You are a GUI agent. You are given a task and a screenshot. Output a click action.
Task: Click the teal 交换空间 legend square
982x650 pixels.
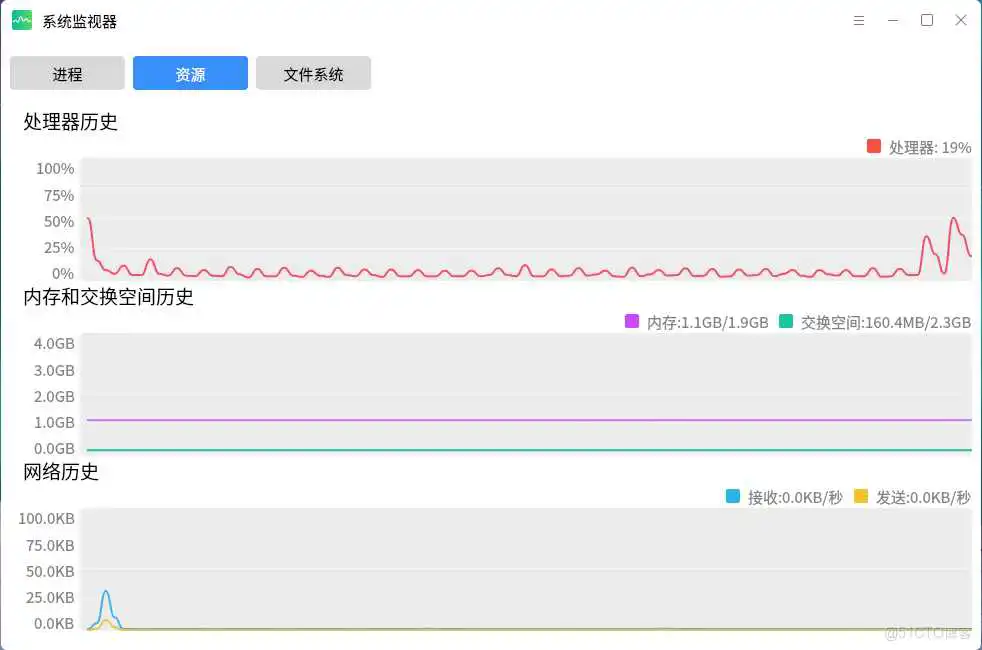pyautogui.click(x=785, y=322)
